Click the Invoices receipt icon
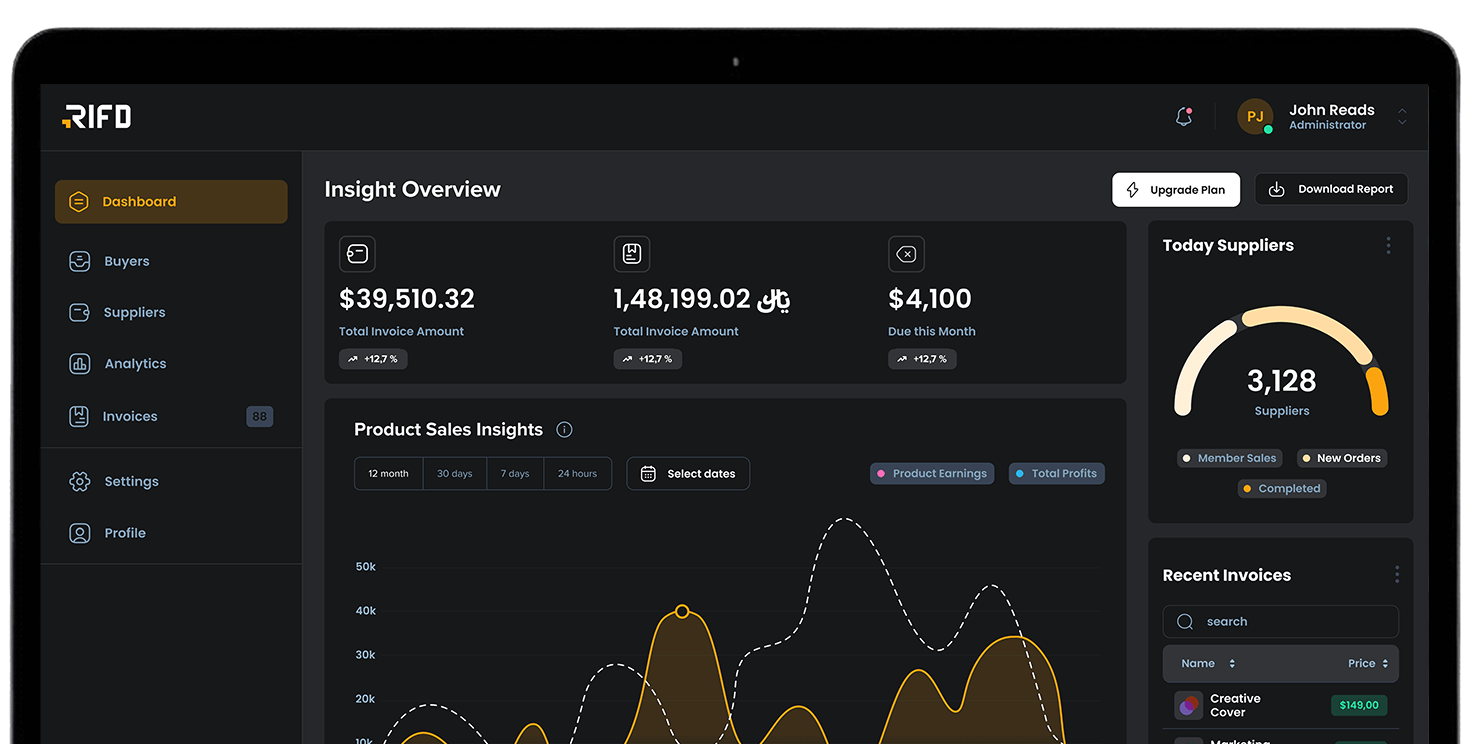Viewport: 1467px width, 744px height. [79, 416]
